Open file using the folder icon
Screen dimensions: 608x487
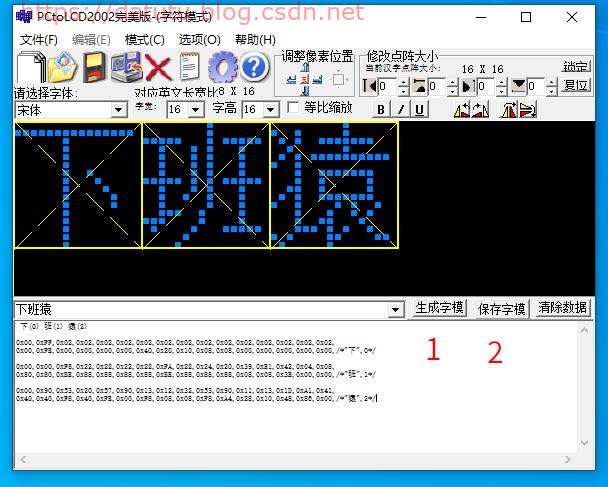(63, 68)
